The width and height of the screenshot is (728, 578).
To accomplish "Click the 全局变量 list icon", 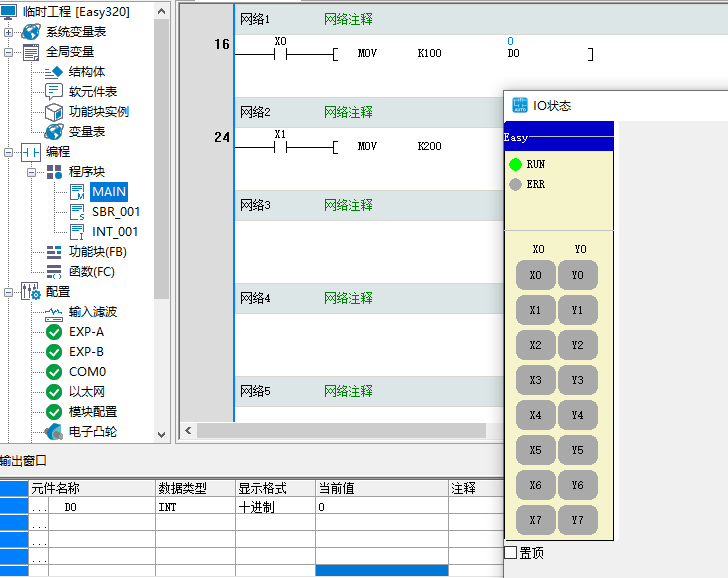I will pos(31,52).
